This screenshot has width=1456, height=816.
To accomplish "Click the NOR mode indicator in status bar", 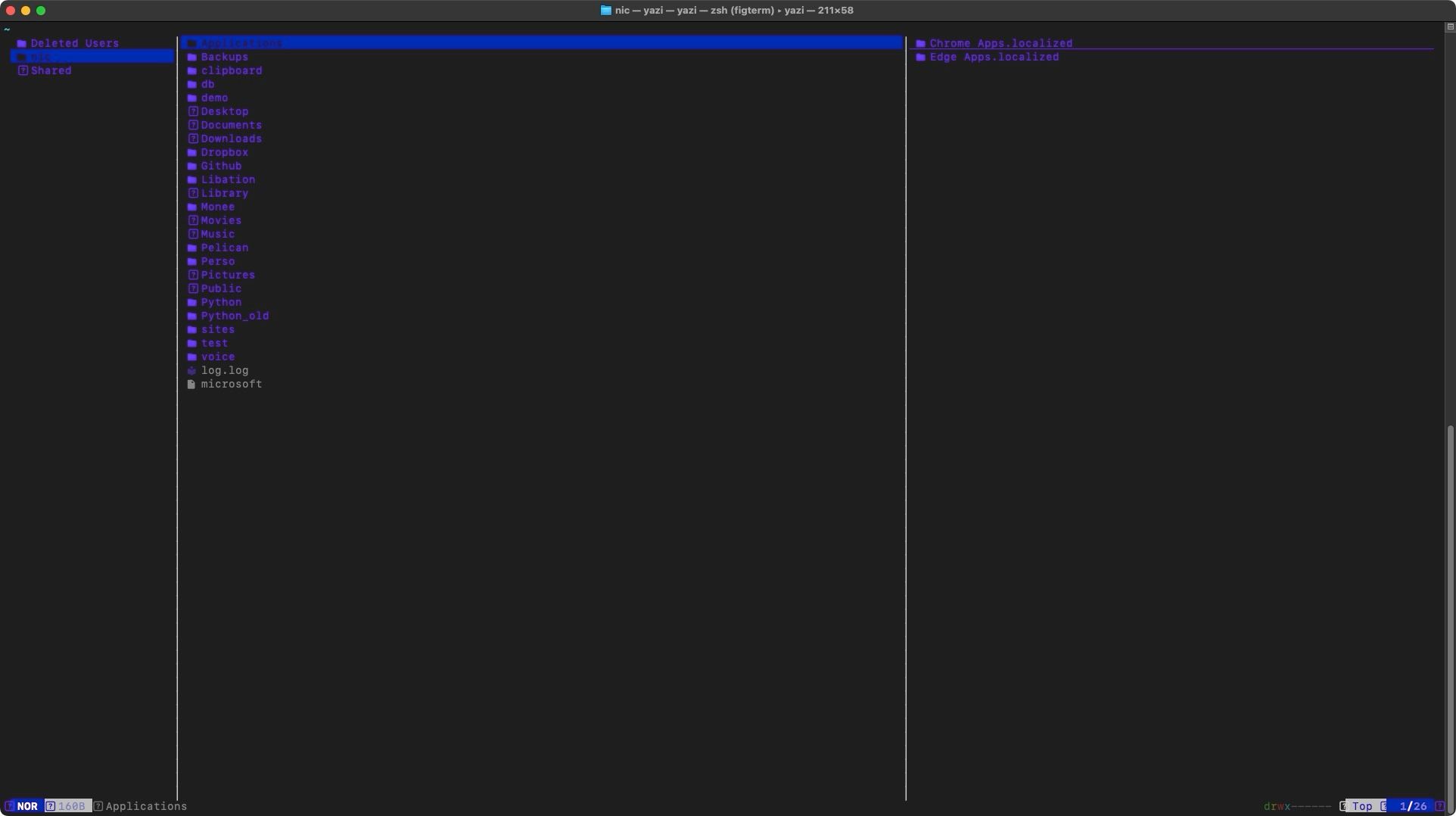I will (x=27, y=806).
